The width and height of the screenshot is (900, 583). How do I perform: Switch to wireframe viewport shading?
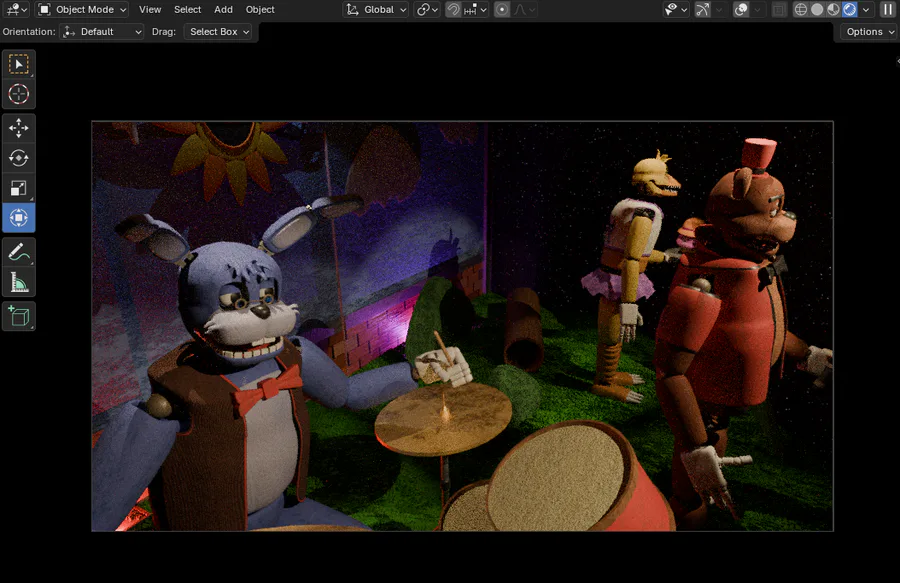[x=801, y=9]
